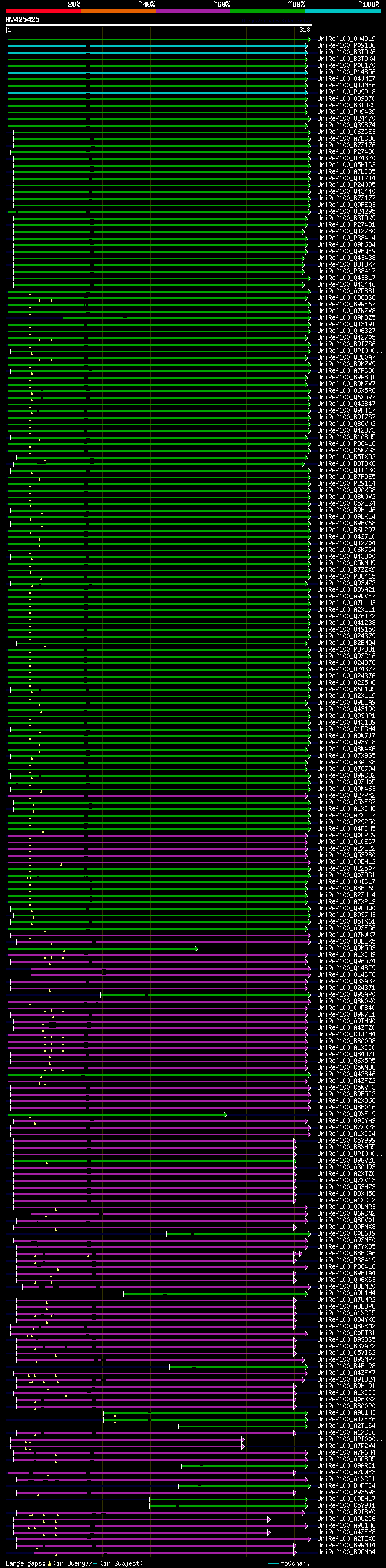The image size is (386, 1568).
Task: Select label UniRef100_Q4JME6
Action: [x=346, y=86]
